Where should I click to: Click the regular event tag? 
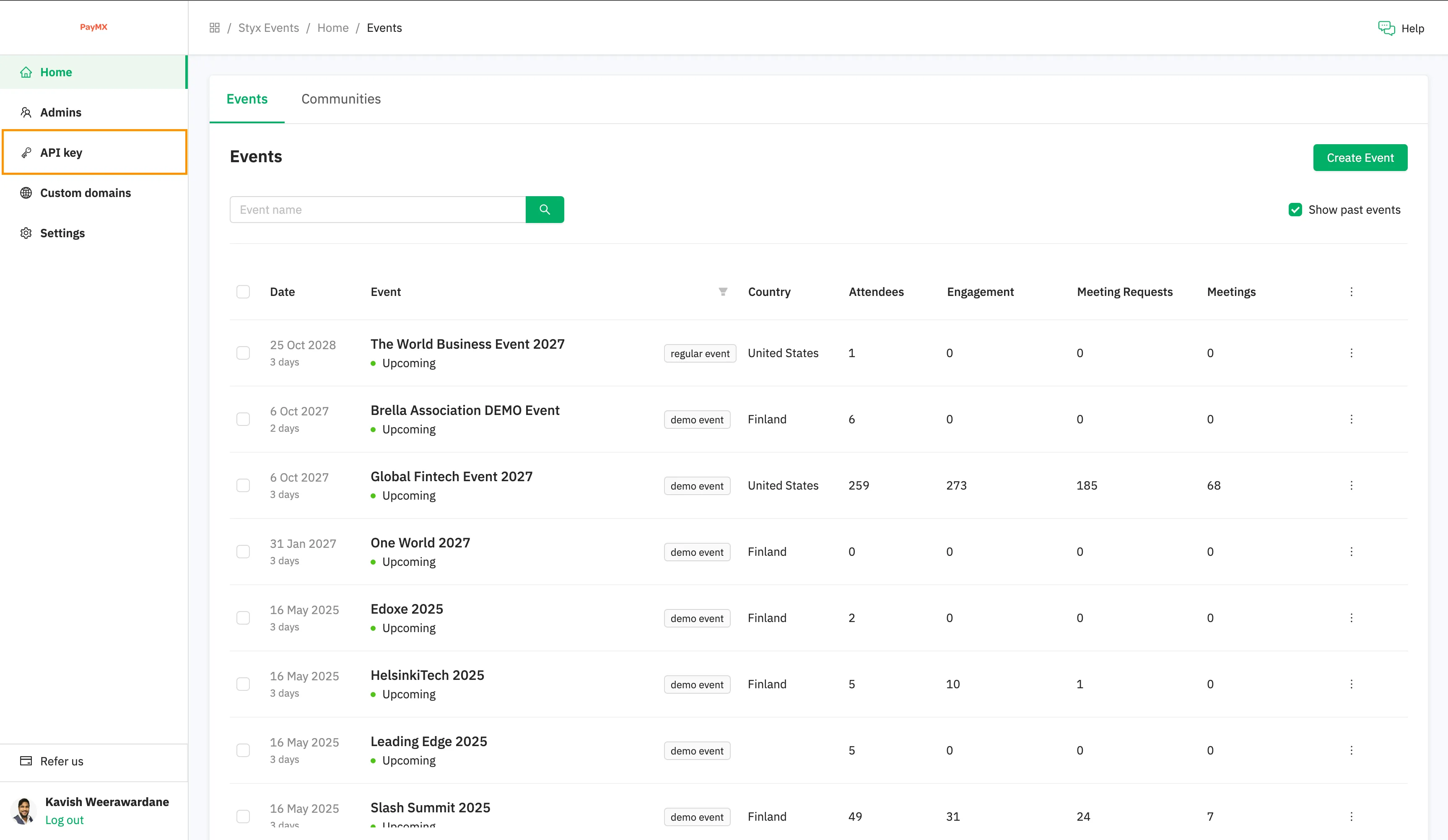click(x=699, y=353)
